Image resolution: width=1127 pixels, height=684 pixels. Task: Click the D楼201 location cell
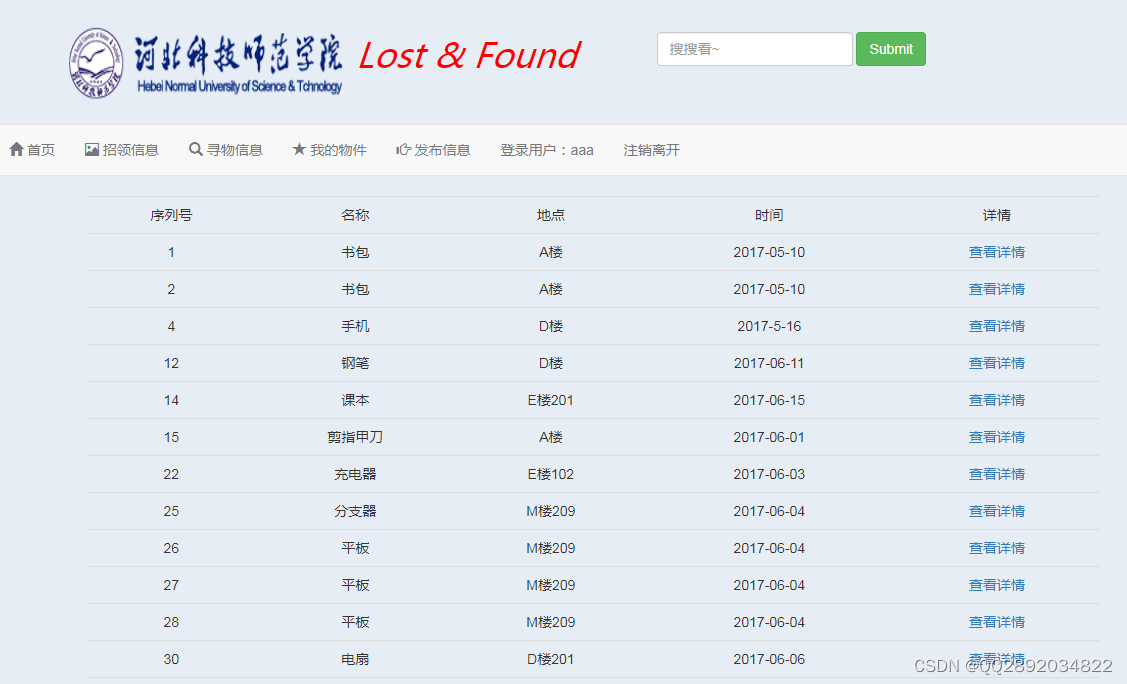click(x=551, y=659)
